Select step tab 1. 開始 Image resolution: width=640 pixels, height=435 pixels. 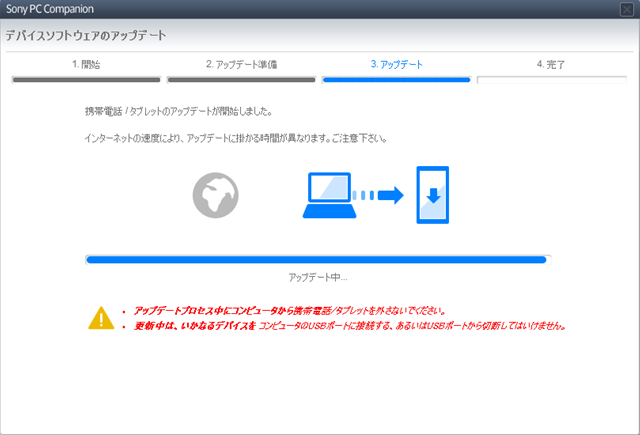86,64
